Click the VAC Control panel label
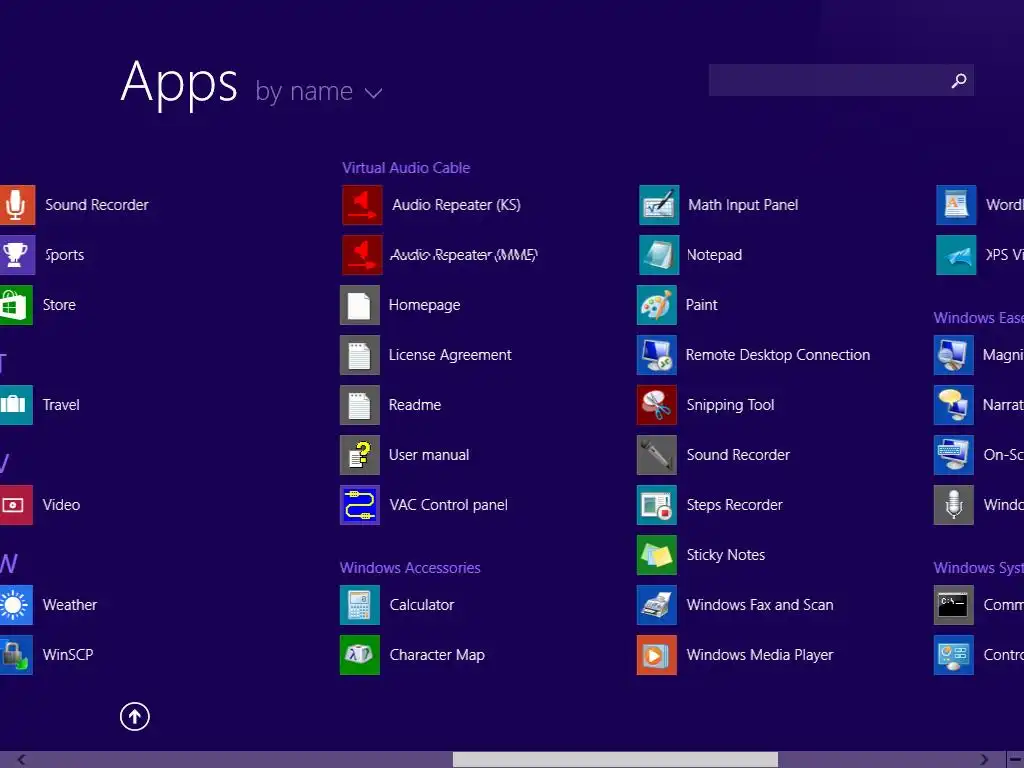 (x=449, y=505)
